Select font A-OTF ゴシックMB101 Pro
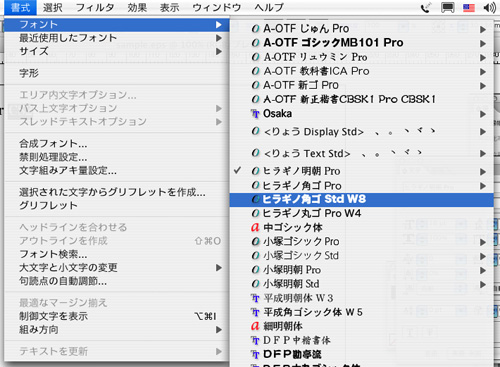Image resolution: width=500 pixels, height=367 pixels. point(362,43)
